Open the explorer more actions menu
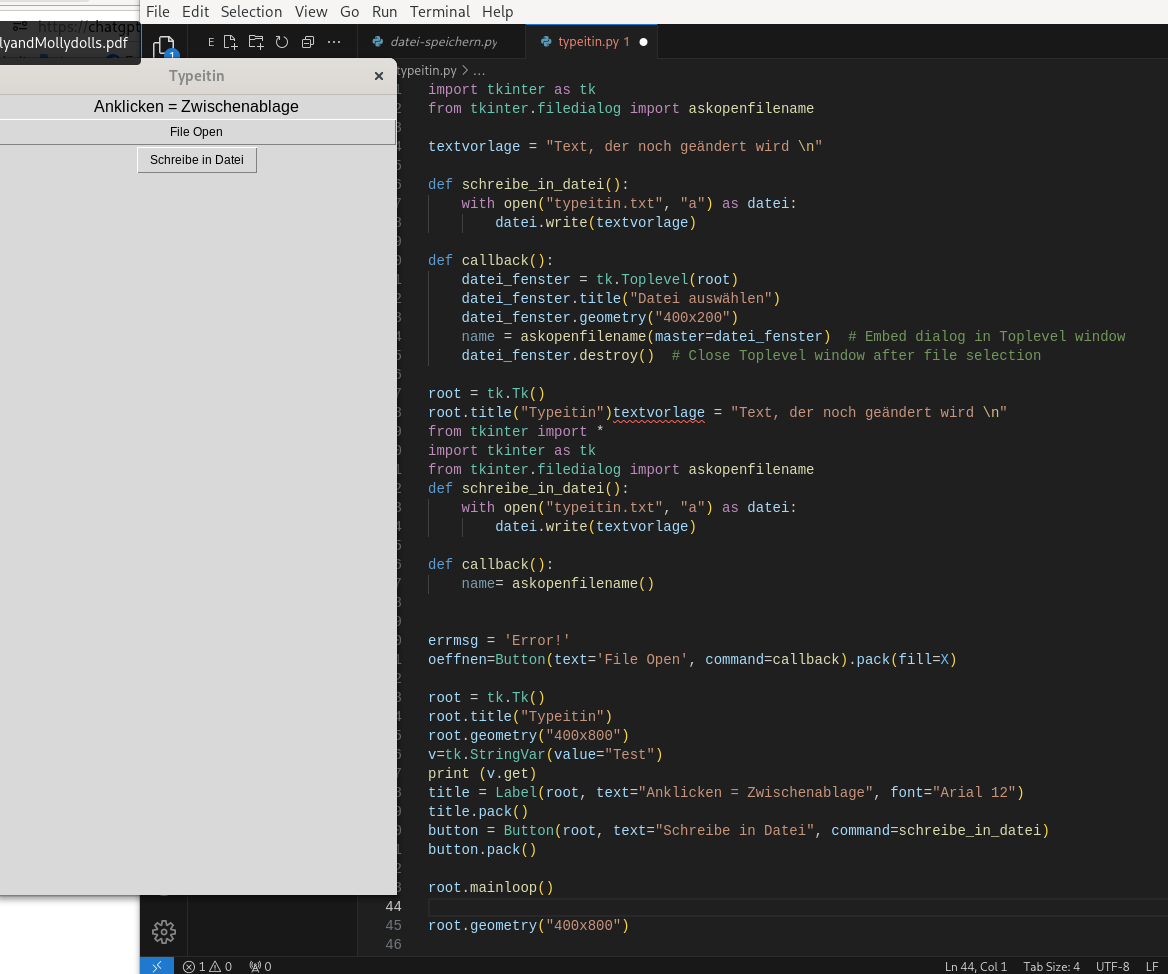 [334, 42]
